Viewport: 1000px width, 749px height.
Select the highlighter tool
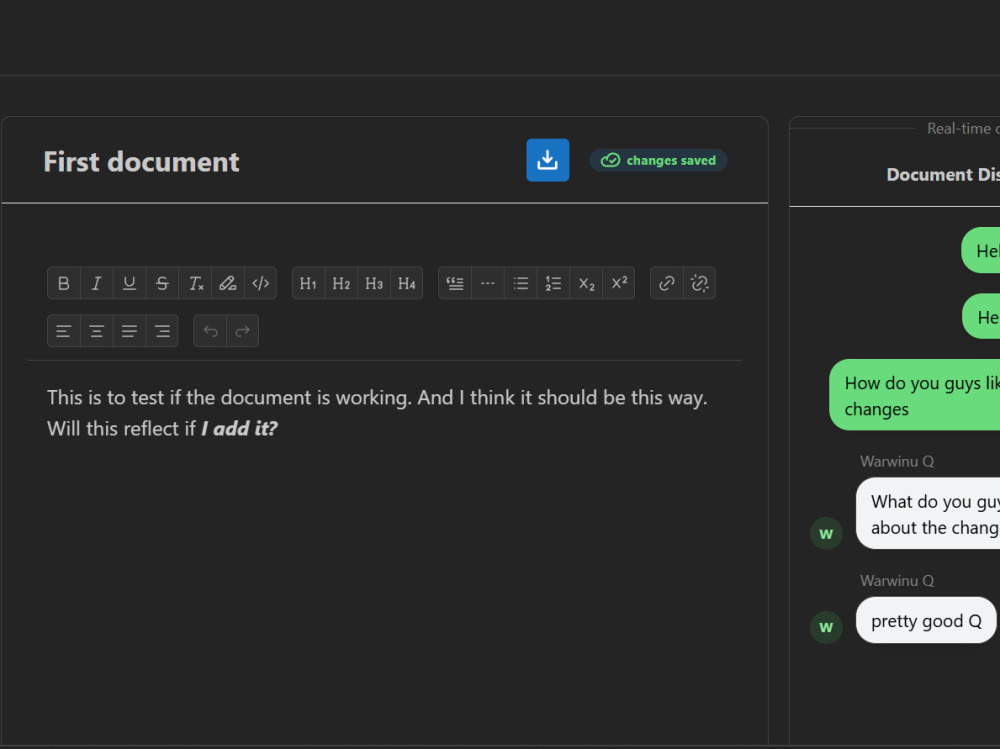pyautogui.click(x=228, y=283)
